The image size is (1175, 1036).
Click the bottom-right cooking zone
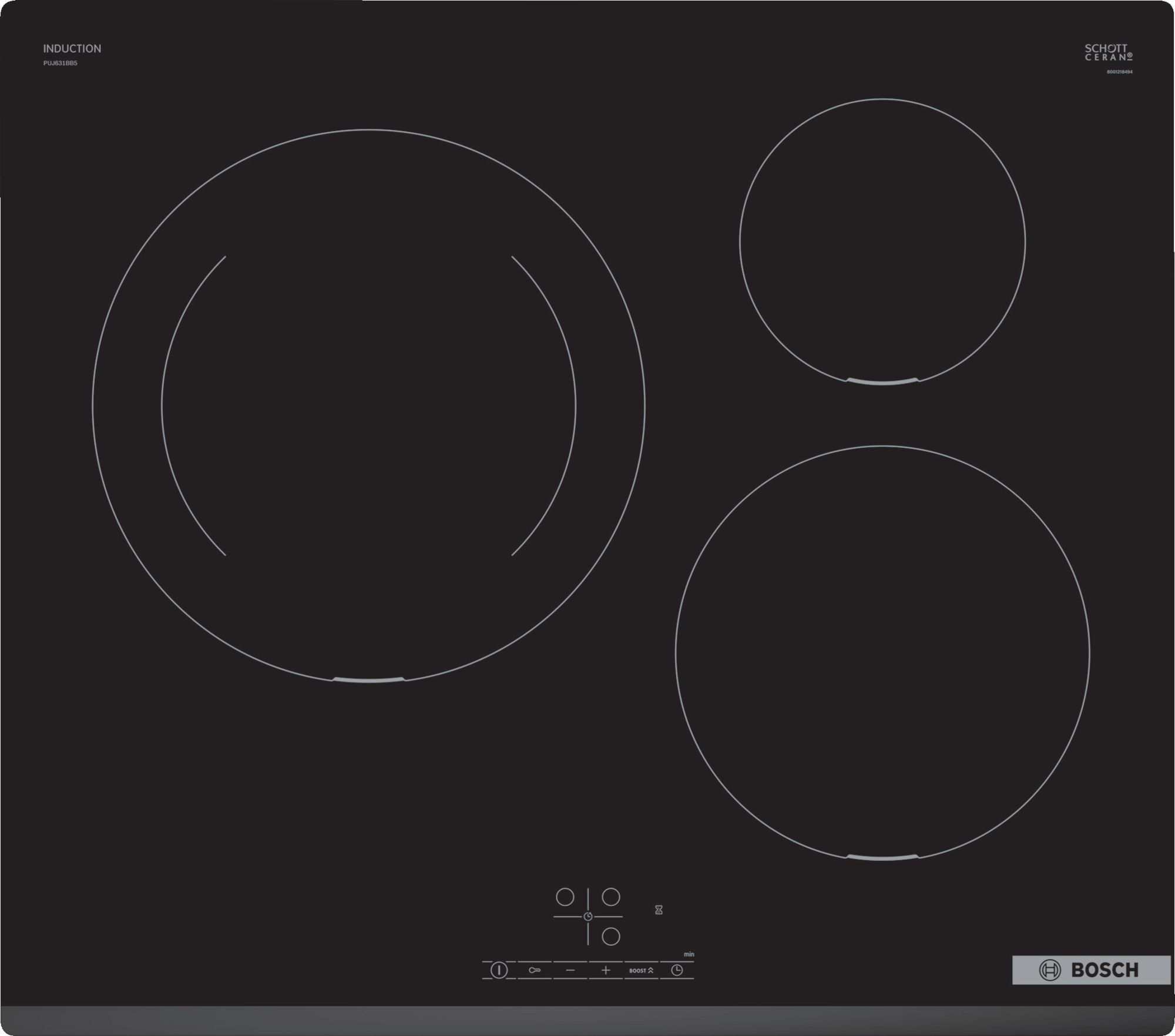882,653
